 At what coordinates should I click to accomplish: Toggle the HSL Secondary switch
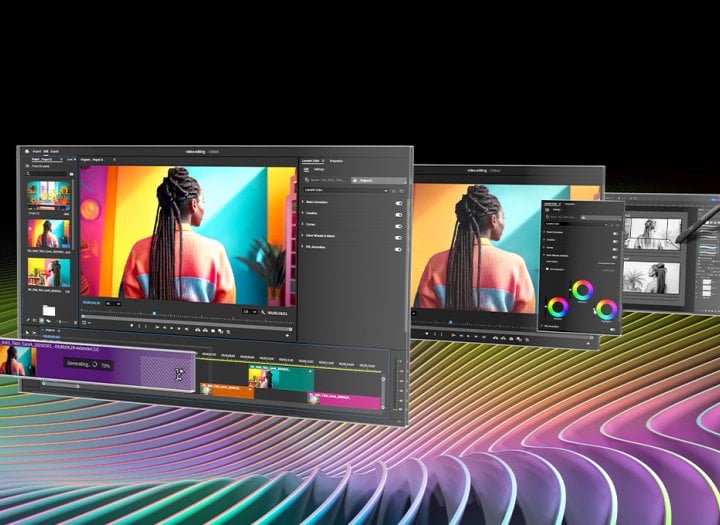(x=398, y=249)
